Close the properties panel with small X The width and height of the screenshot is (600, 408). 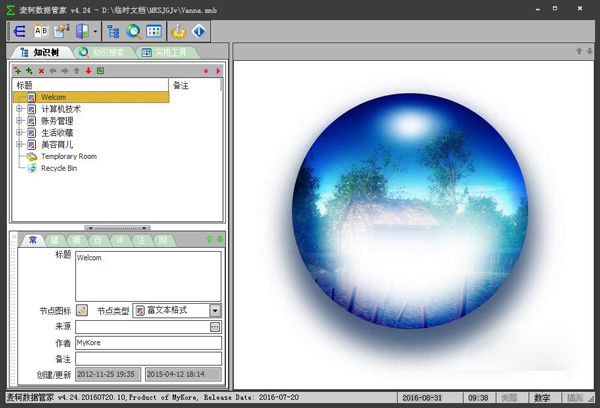tap(14, 237)
